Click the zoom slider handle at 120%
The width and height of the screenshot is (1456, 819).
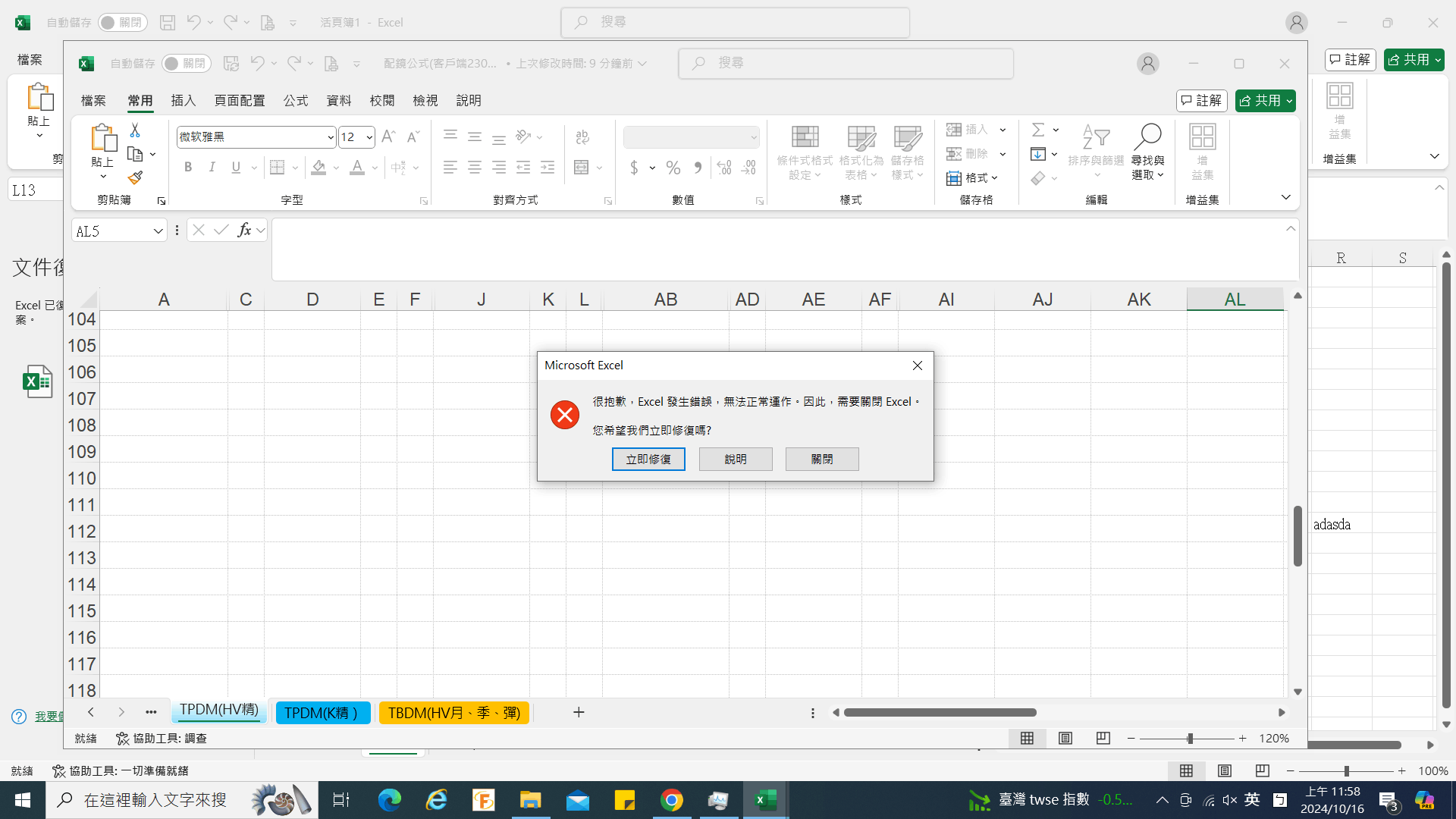[x=1190, y=738]
